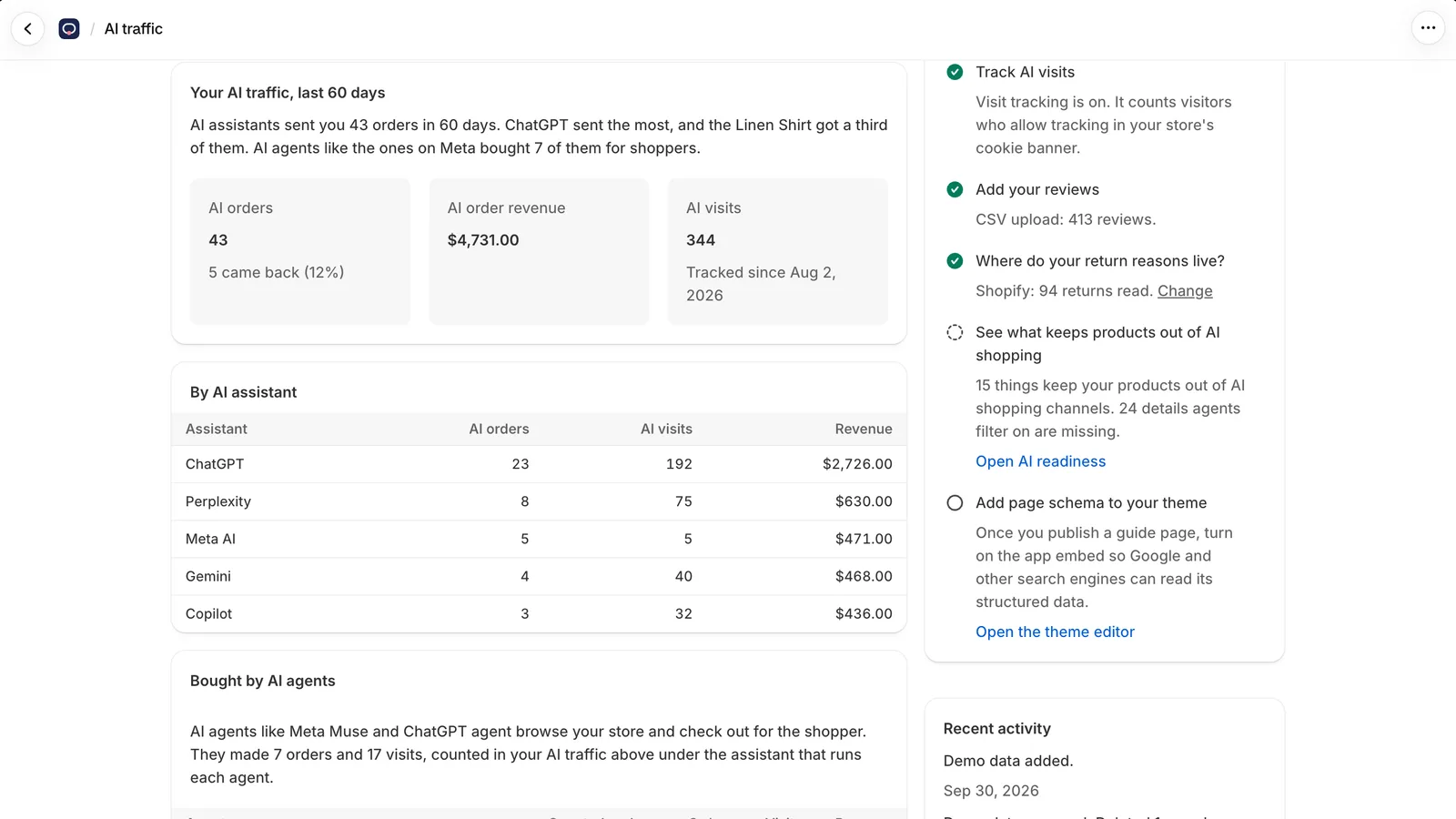Expand 'See what keeps products out' step
1456x819 pixels.
(1097, 344)
